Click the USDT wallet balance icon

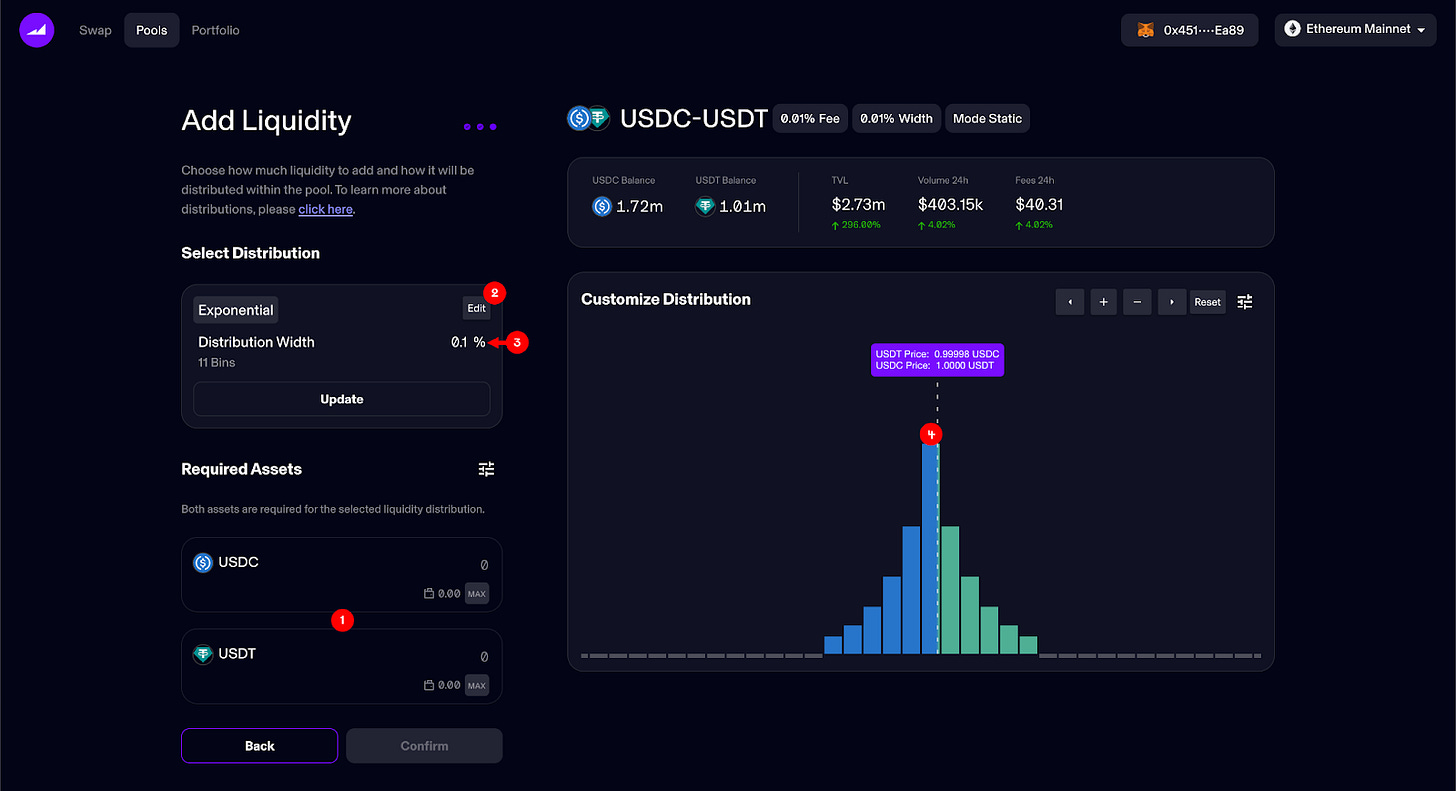pos(429,685)
